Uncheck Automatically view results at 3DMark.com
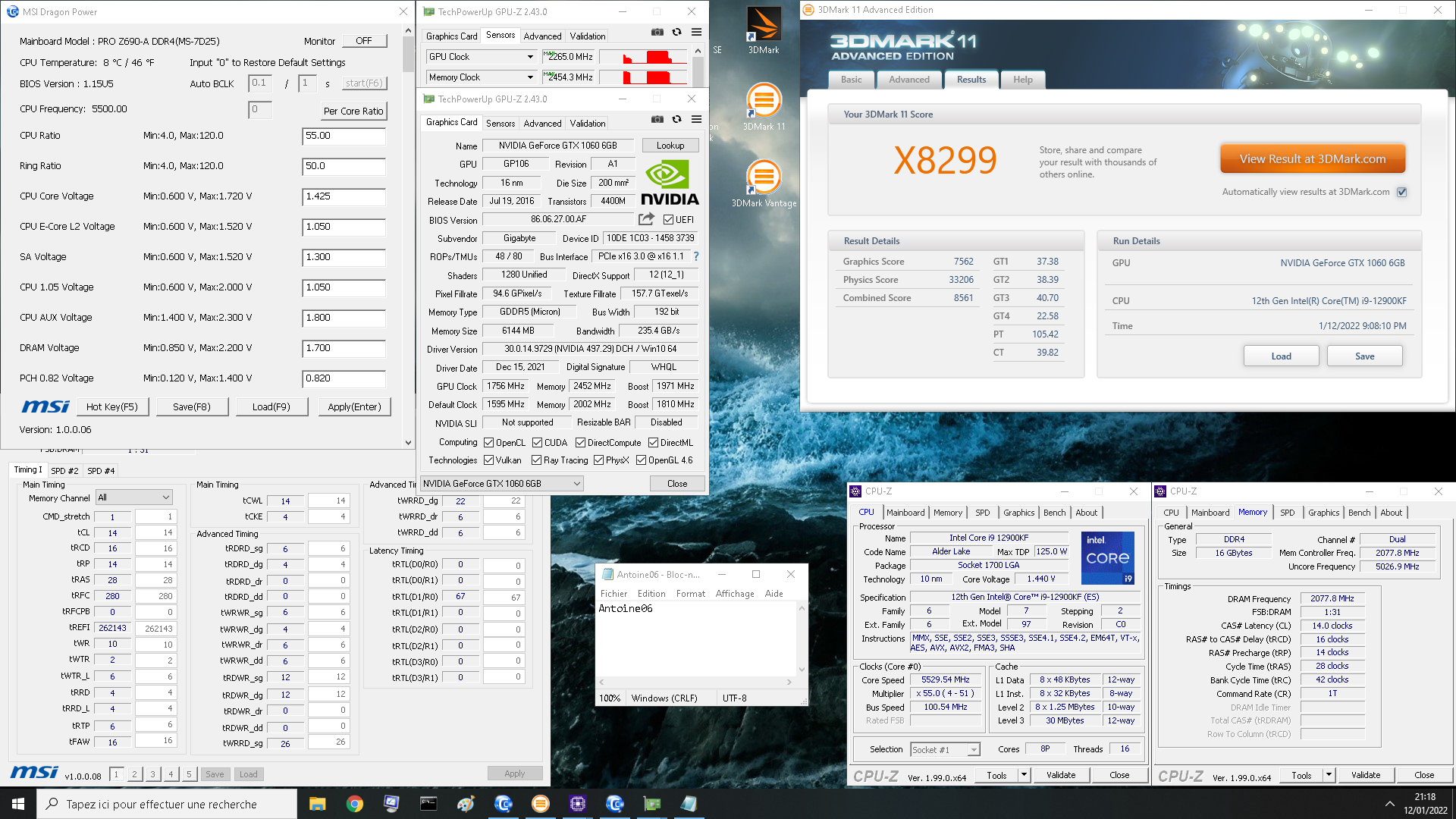 1401,192
